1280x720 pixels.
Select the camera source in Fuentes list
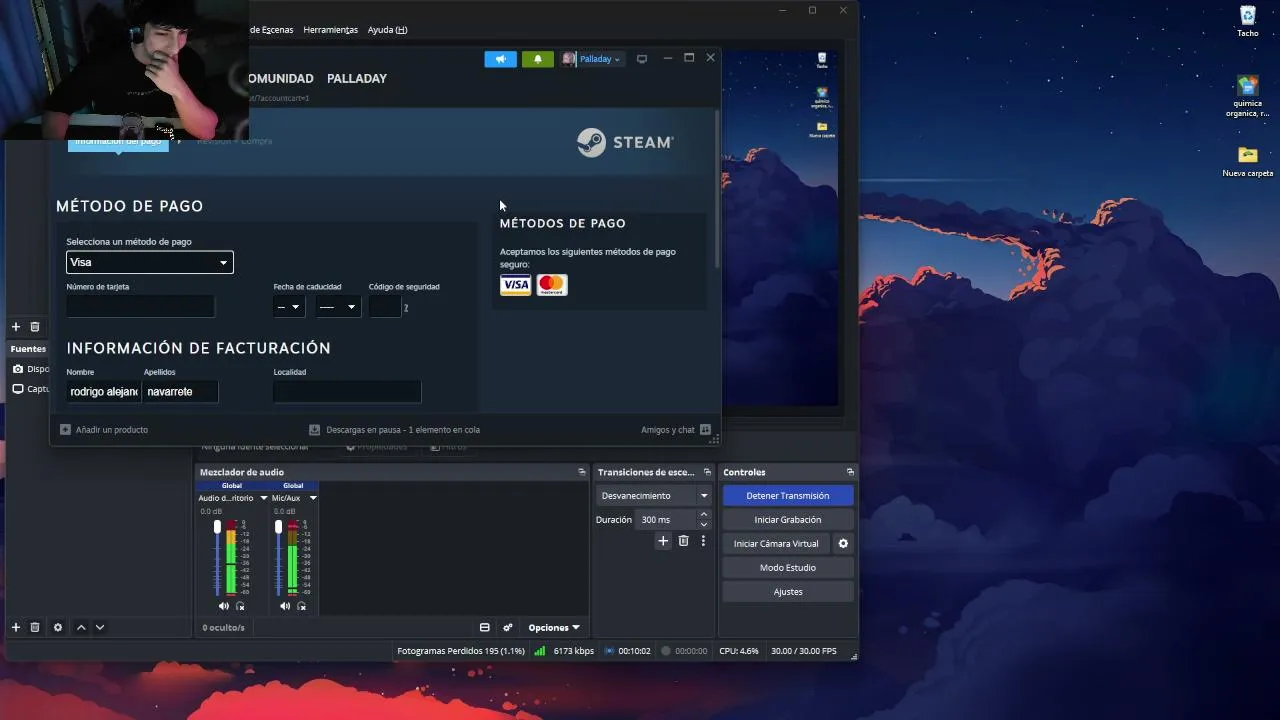tap(30, 369)
